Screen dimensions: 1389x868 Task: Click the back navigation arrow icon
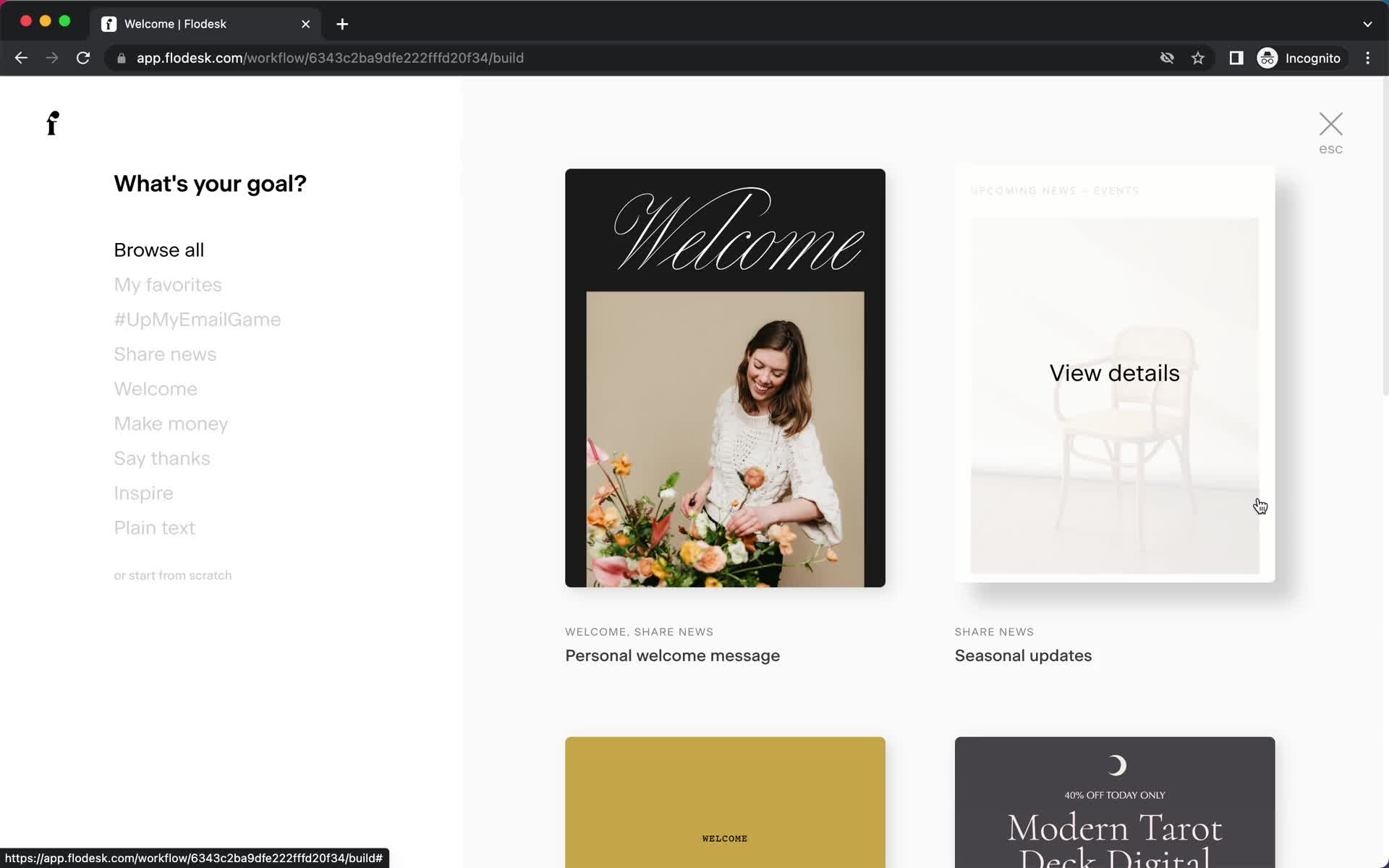point(20,58)
